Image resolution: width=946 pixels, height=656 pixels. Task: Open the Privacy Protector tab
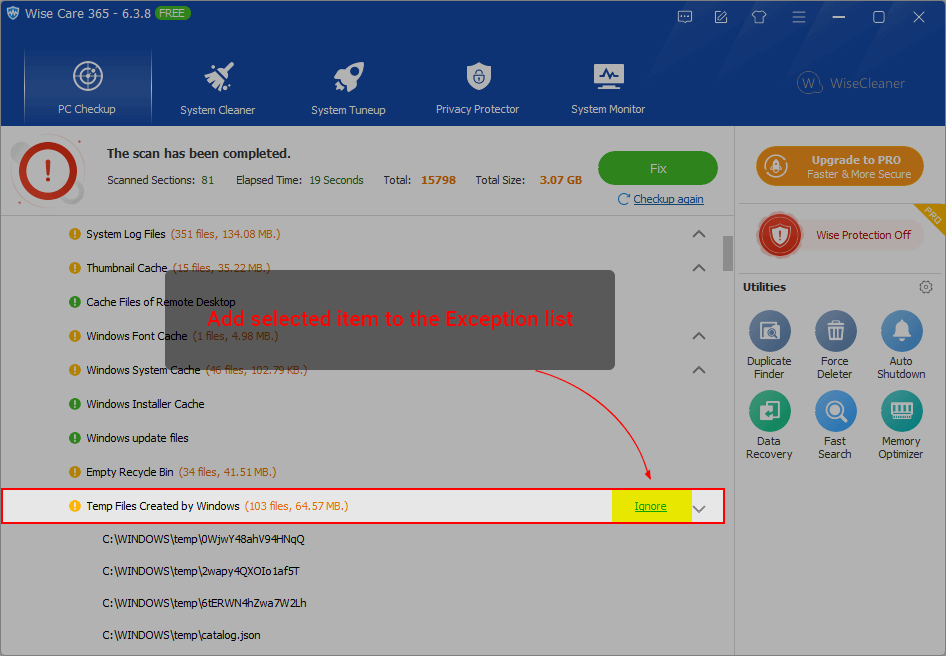478,88
